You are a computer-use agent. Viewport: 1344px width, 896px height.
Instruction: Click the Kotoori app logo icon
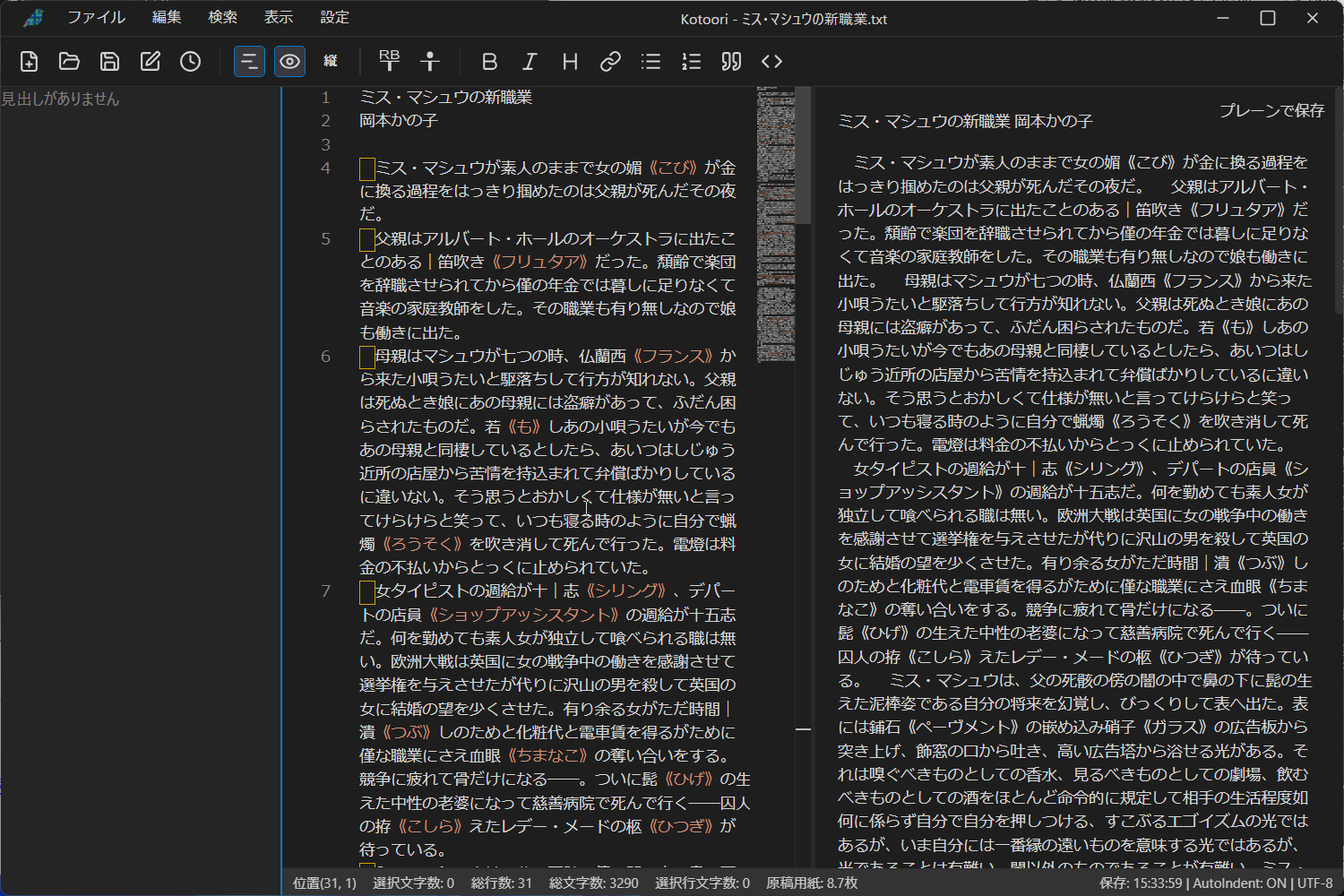coord(33,18)
